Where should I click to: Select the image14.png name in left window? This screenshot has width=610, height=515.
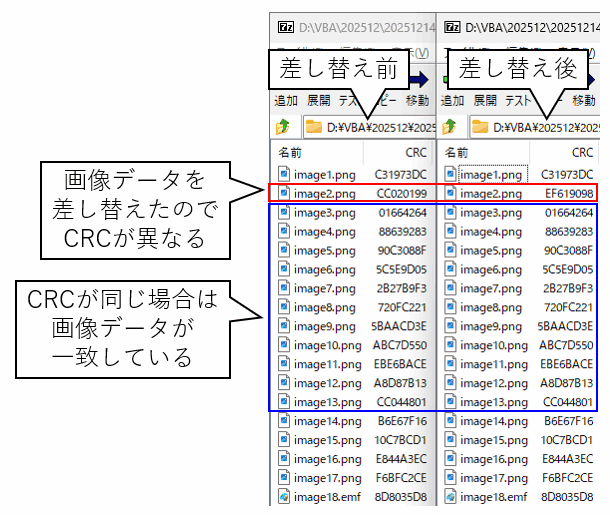coord(328,421)
